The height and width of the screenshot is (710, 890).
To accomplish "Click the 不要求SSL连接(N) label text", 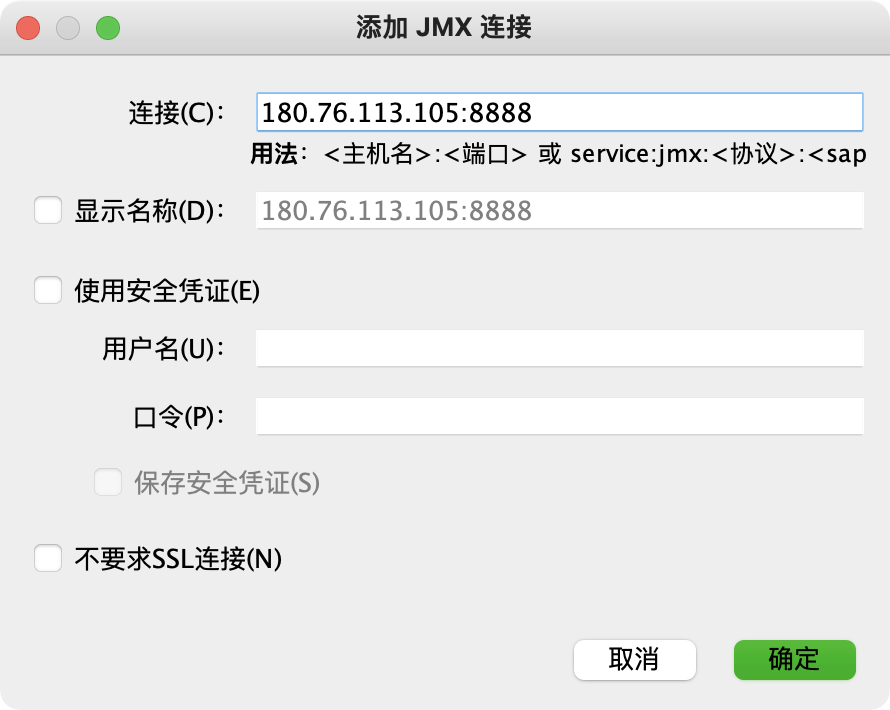I will [x=178, y=558].
